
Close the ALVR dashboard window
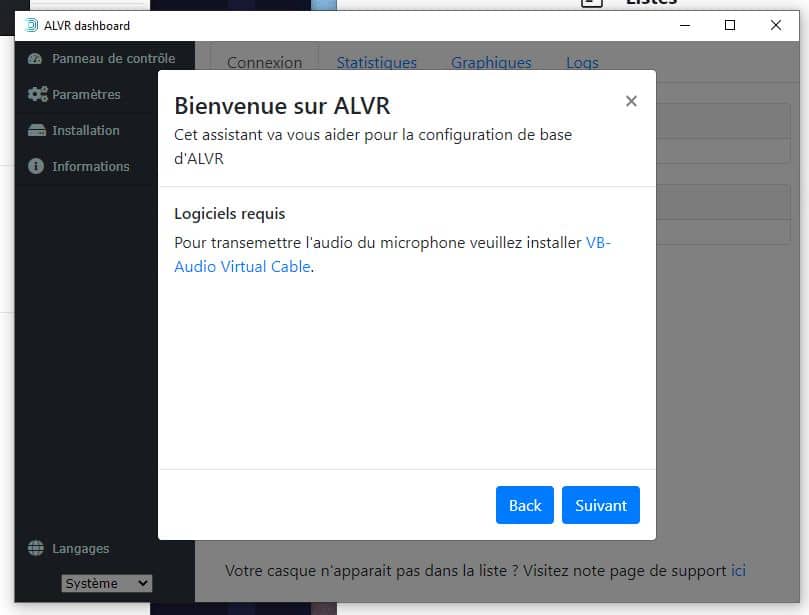(x=775, y=25)
